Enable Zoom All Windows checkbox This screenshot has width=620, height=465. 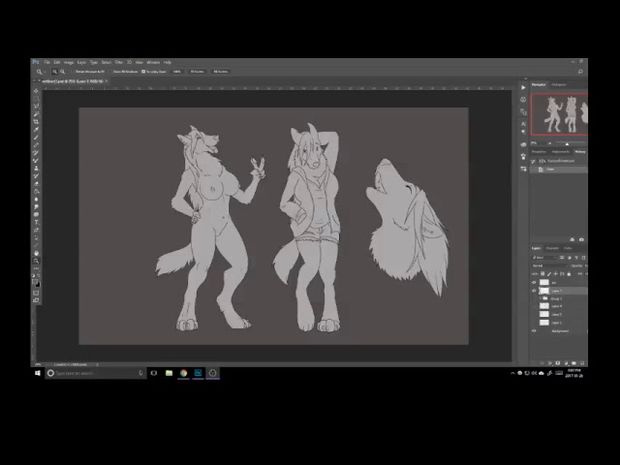[x=112, y=72]
